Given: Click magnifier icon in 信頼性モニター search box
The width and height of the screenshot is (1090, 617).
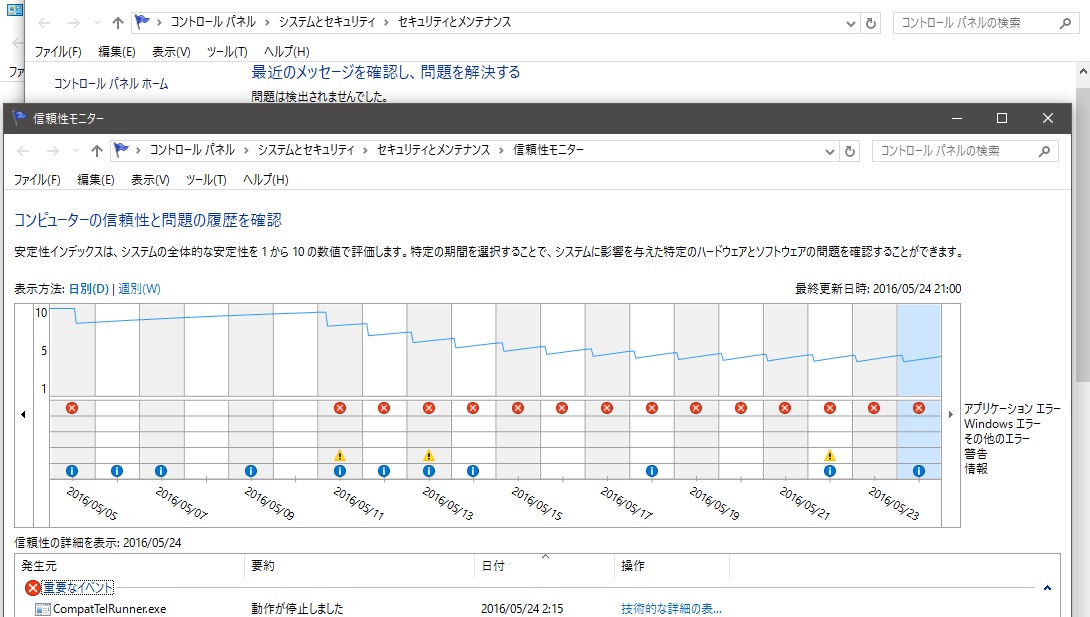Looking at the screenshot, I should (x=1043, y=151).
